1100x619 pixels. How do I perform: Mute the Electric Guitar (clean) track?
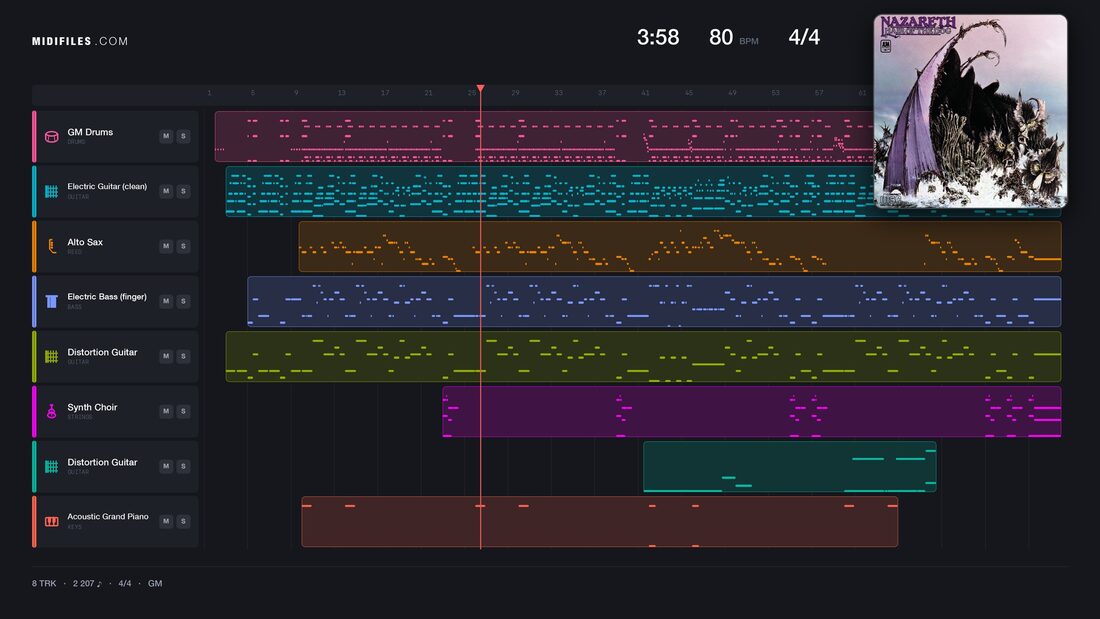coord(166,191)
